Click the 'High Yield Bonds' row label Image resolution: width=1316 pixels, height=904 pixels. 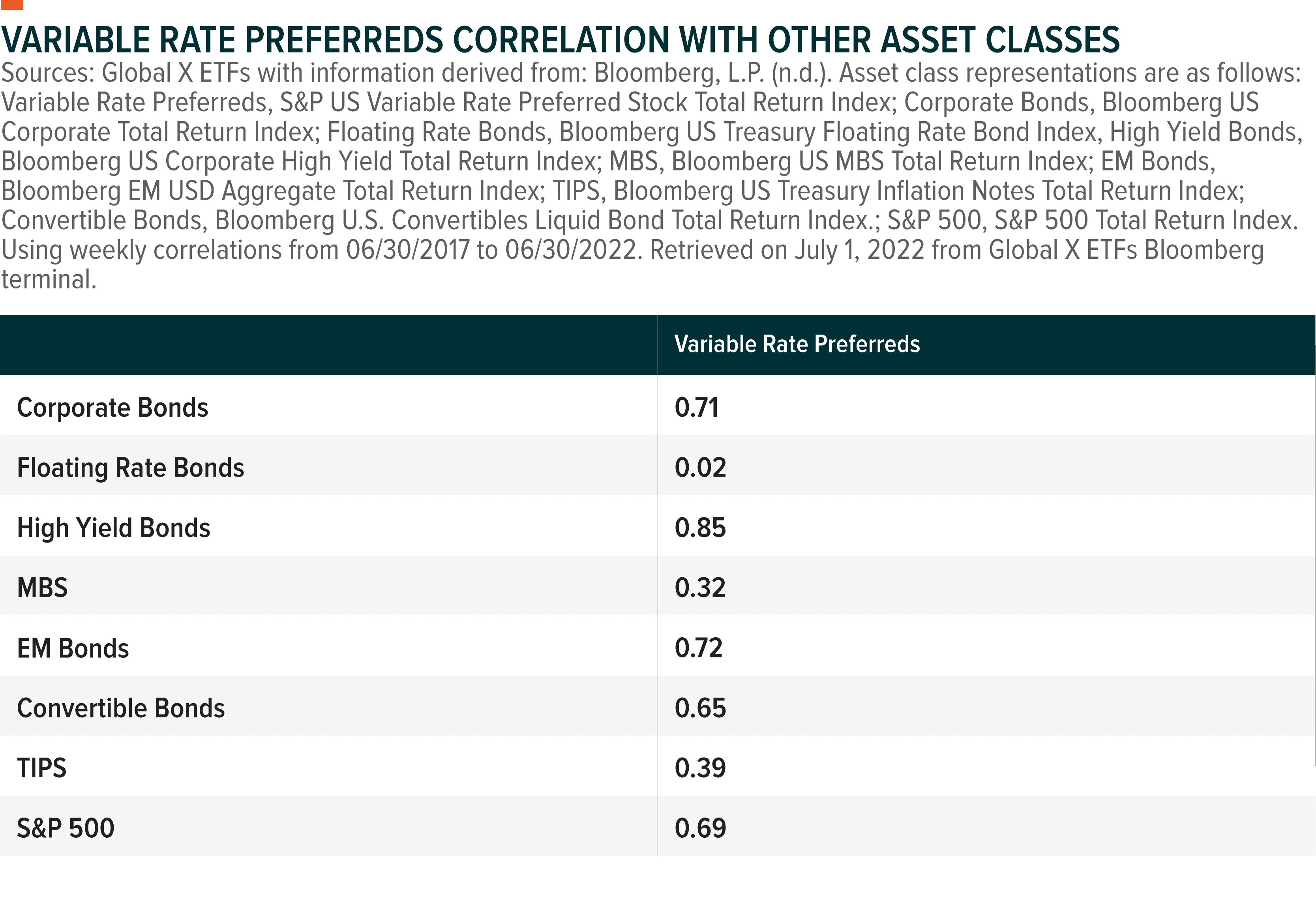(x=113, y=528)
